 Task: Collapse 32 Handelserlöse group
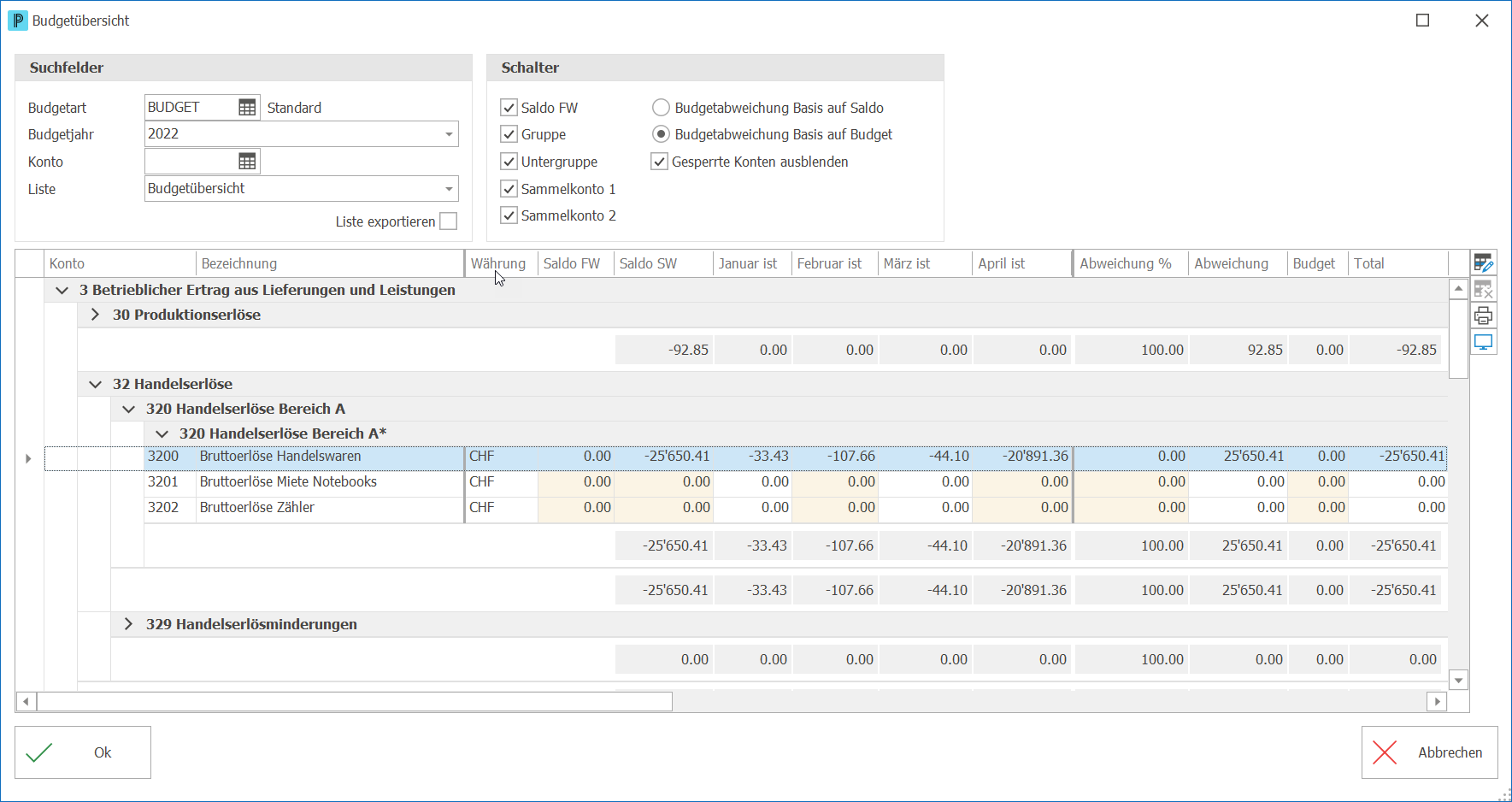click(x=95, y=385)
